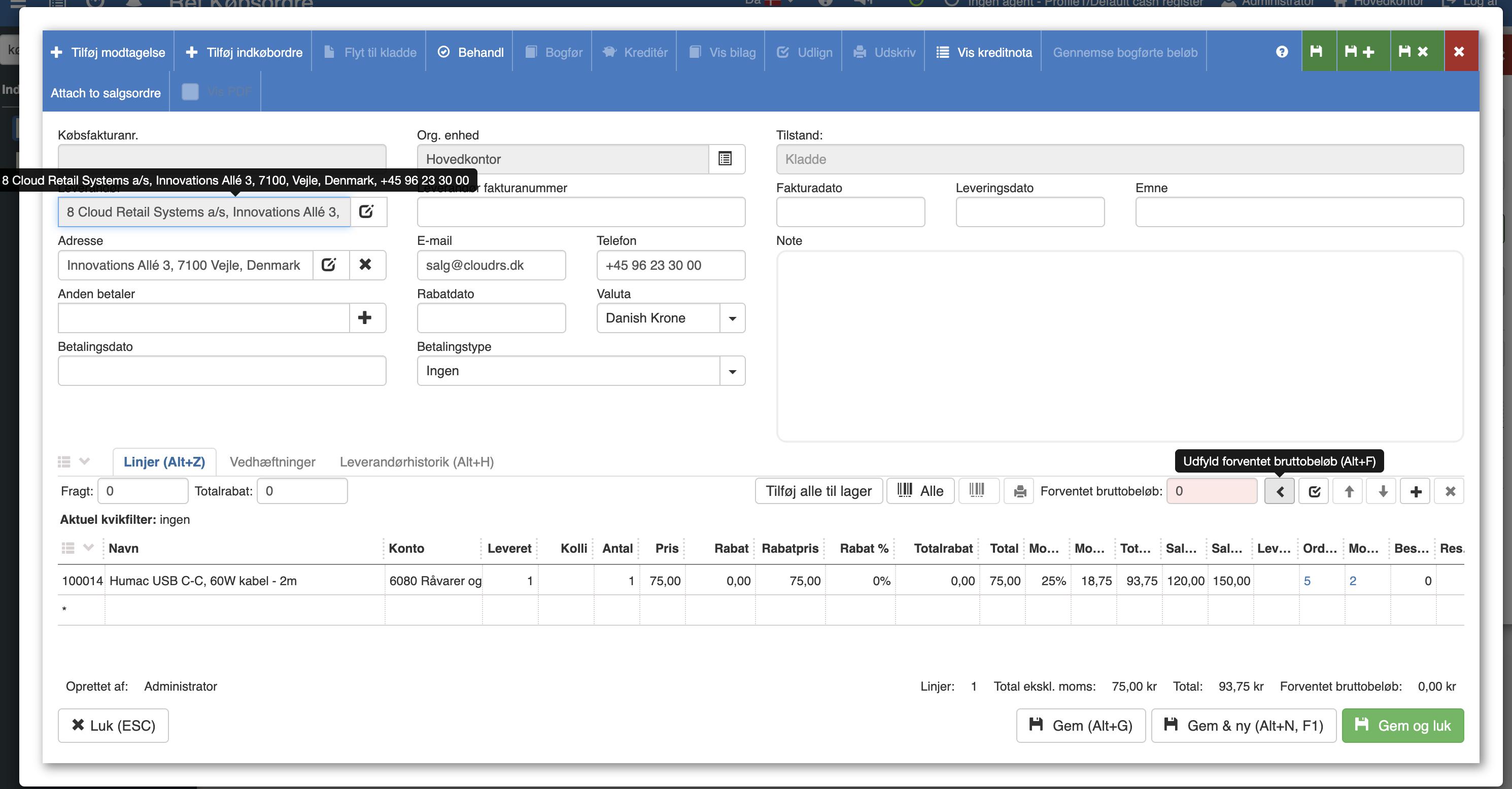Toggle the Vis PDF checkbox
Viewport: 1512px width, 789px height.
point(190,92)
